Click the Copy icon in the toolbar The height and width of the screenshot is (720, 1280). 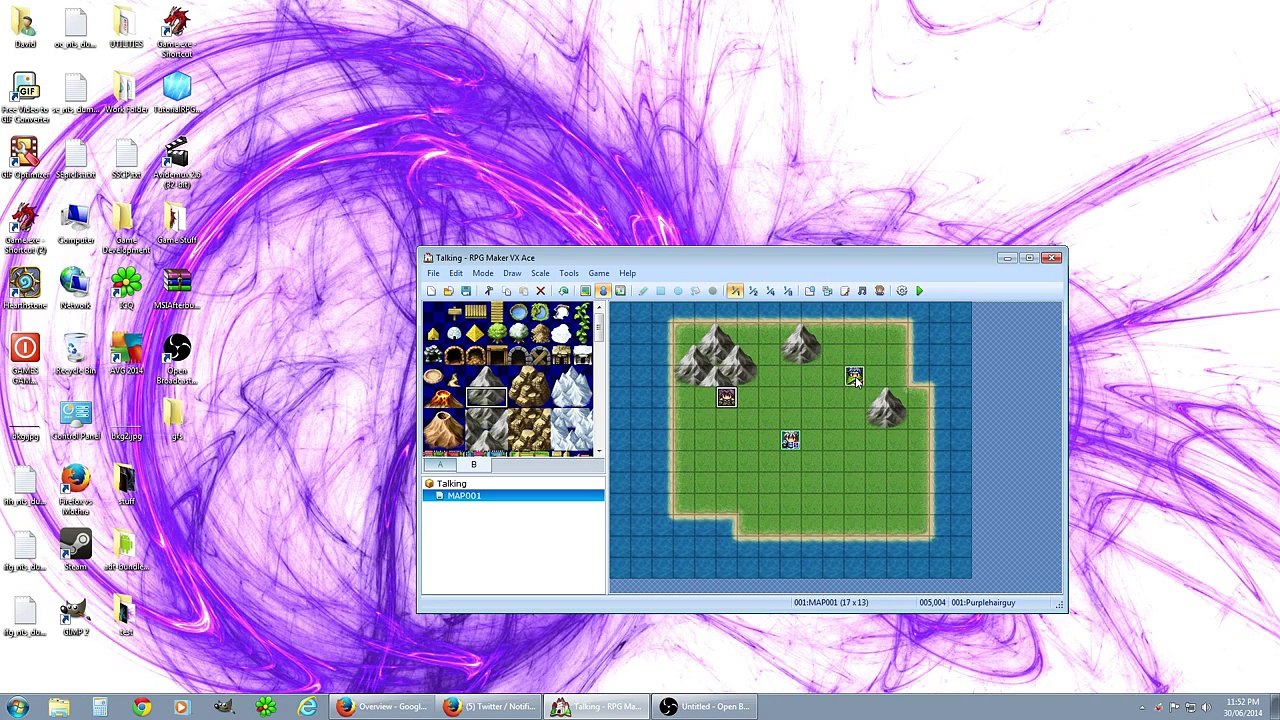point(506,291)
